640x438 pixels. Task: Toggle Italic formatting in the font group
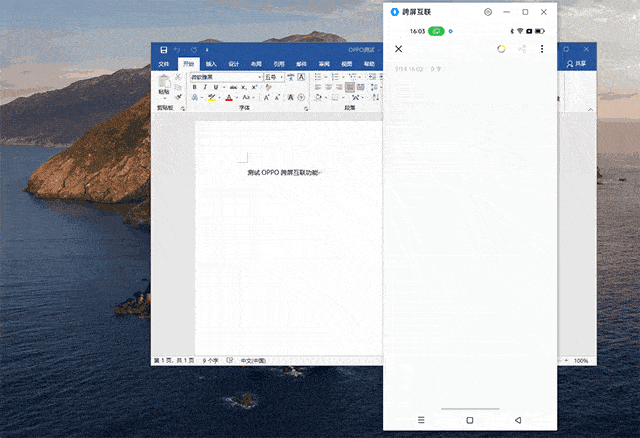tap(205, 87)
